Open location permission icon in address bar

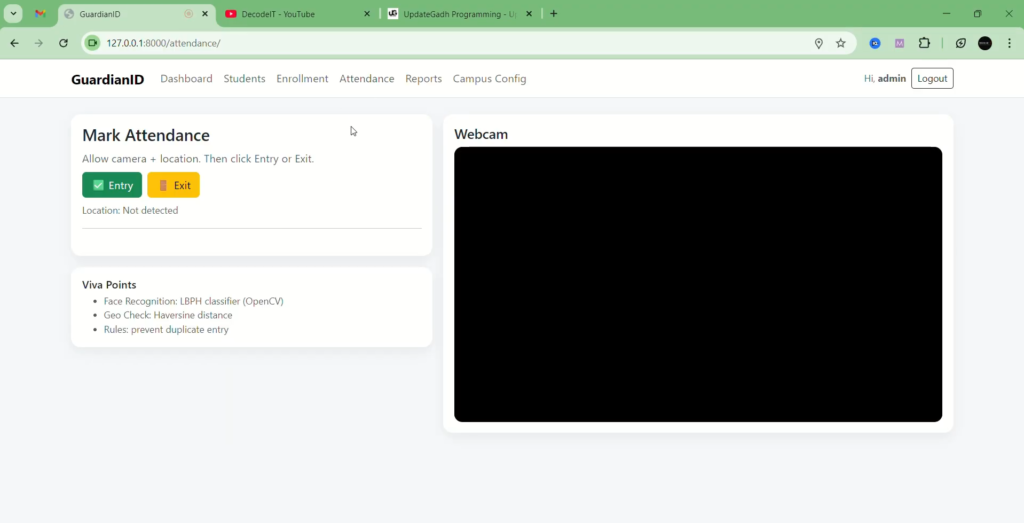coord(818,43)
